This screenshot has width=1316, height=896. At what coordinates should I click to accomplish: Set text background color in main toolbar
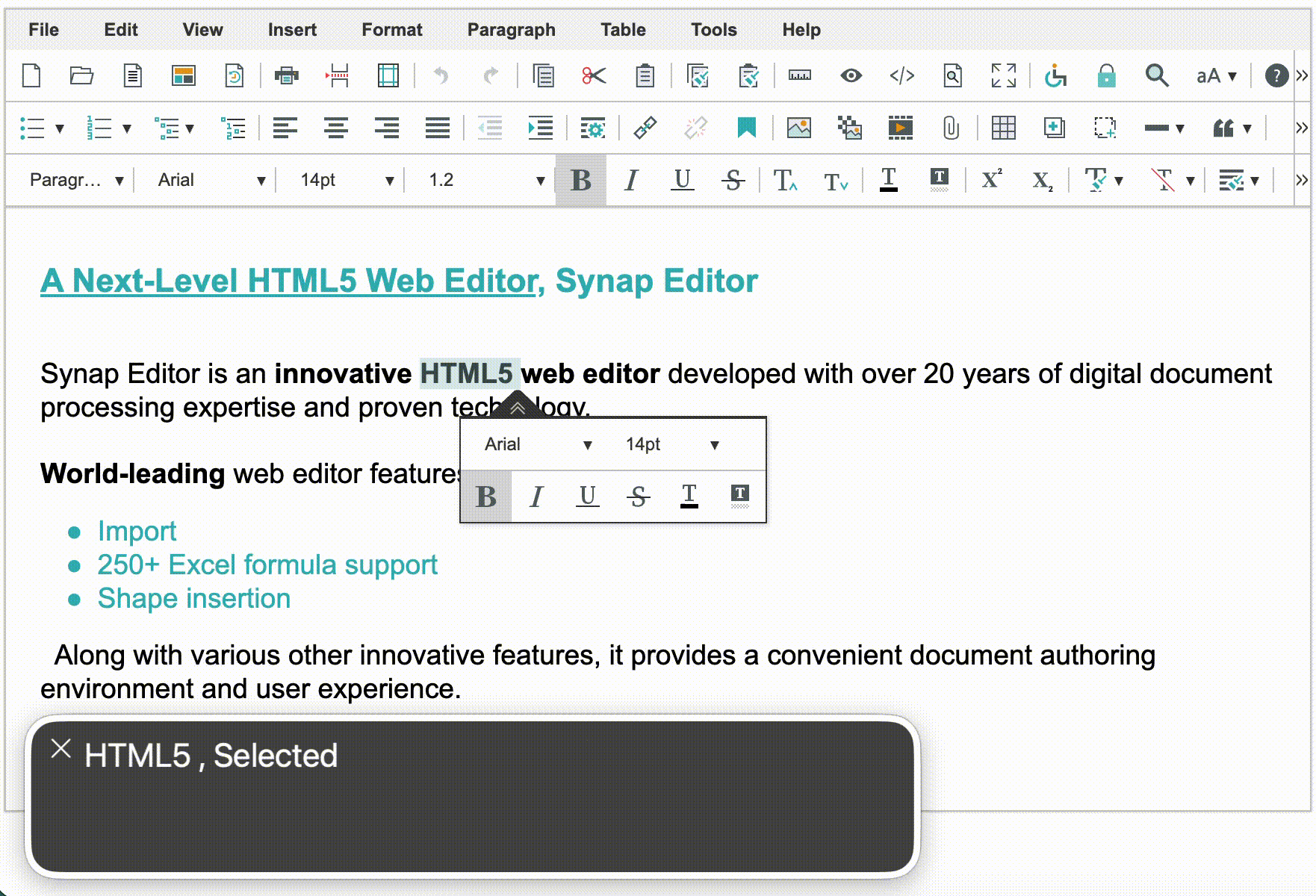pos(939,180)
